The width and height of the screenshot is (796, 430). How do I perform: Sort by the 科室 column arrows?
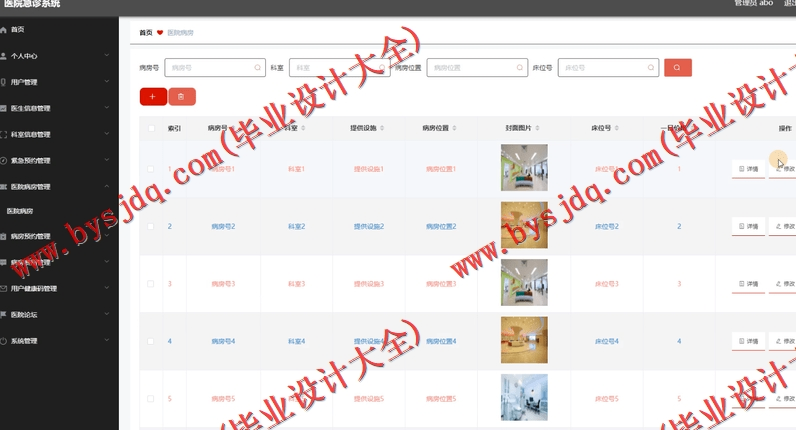pyautogui.click(x=303, y=128)
